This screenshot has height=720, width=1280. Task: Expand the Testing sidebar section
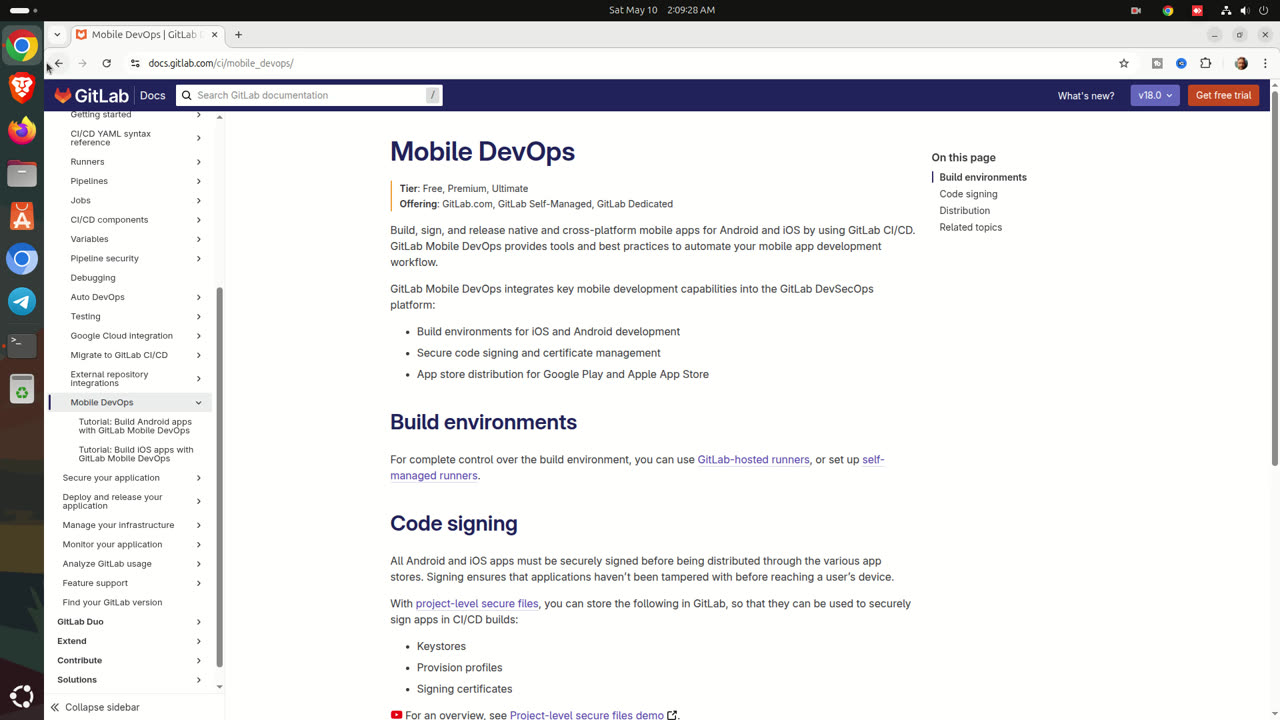pyautogui.click(x=199, y=316)
